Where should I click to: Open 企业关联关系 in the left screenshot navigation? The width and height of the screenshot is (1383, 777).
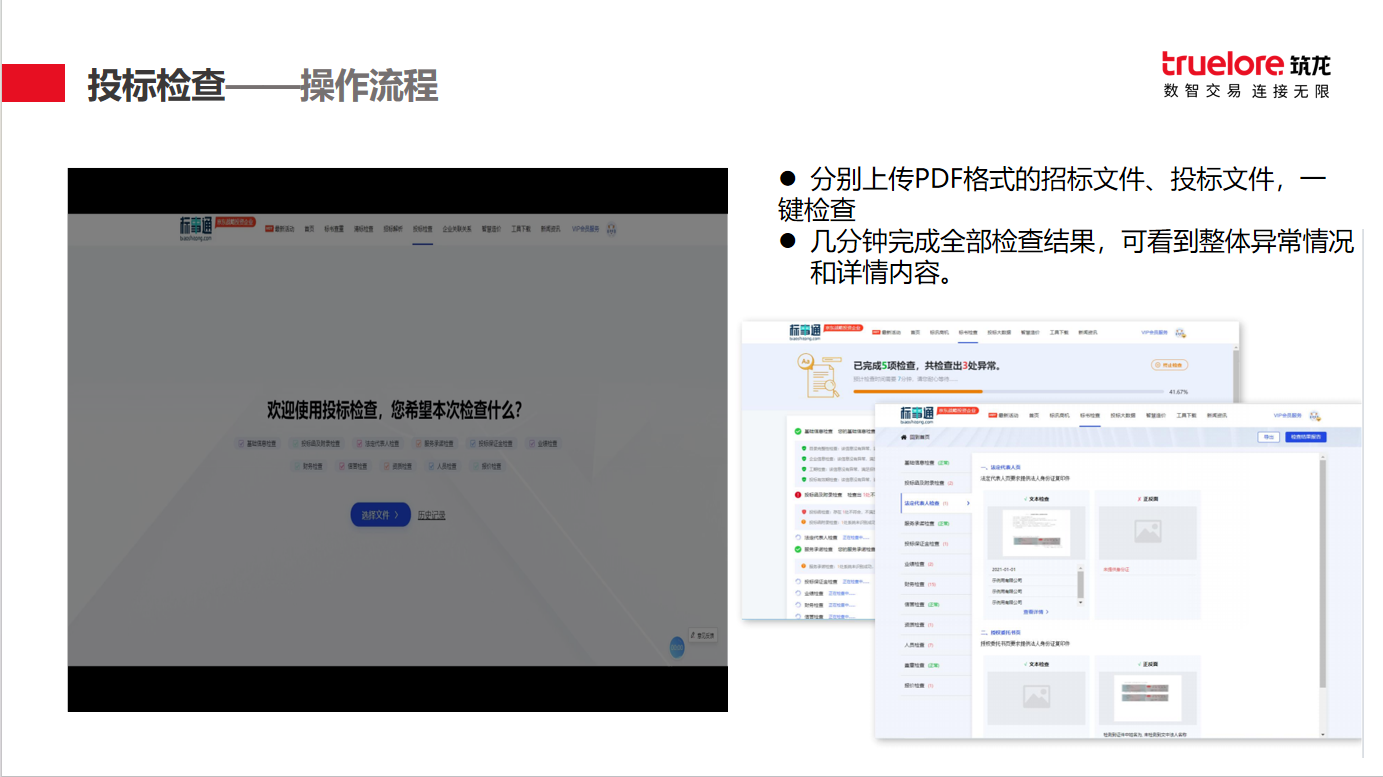(457, 229)
